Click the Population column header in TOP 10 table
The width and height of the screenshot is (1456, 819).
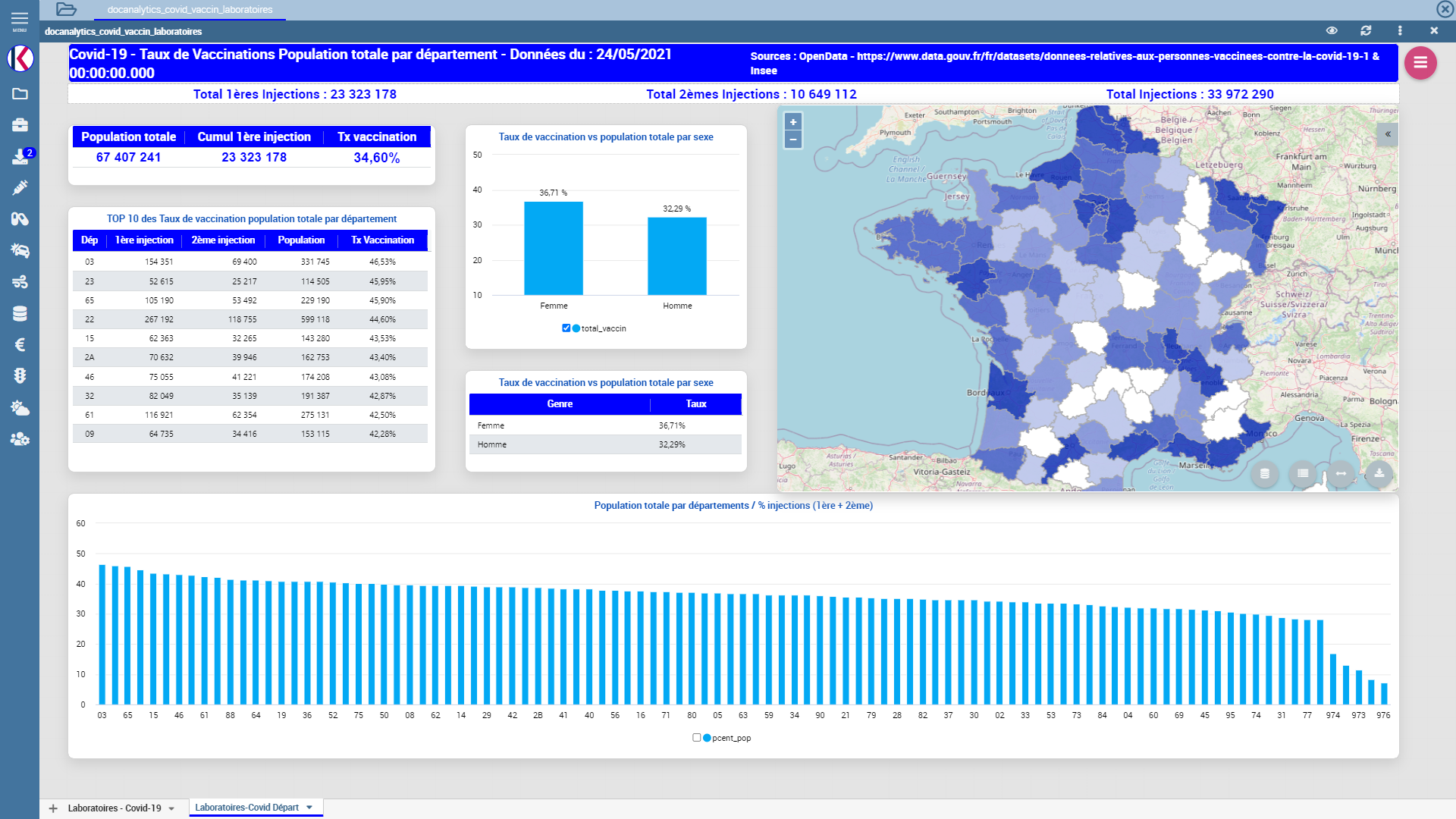coord(301,240)
